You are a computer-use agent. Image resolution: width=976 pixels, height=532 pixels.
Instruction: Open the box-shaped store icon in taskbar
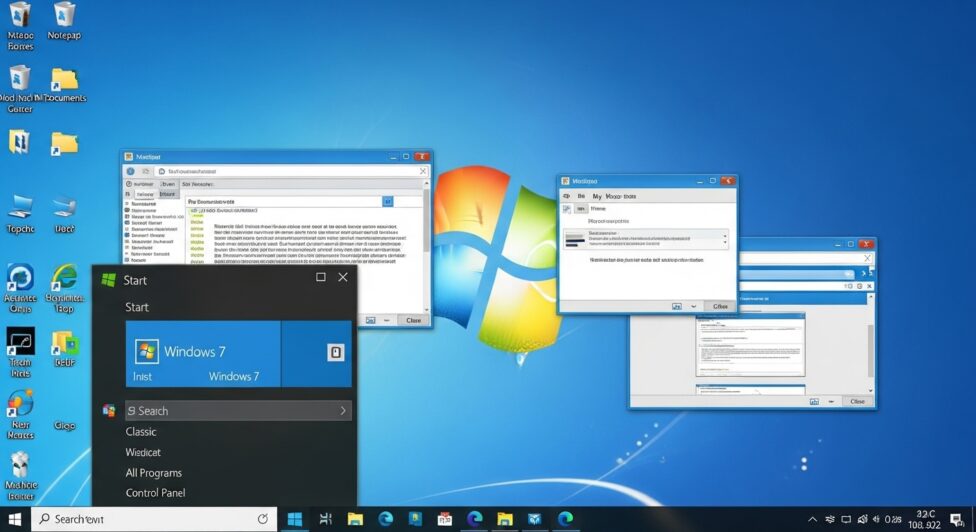[535, 519]
